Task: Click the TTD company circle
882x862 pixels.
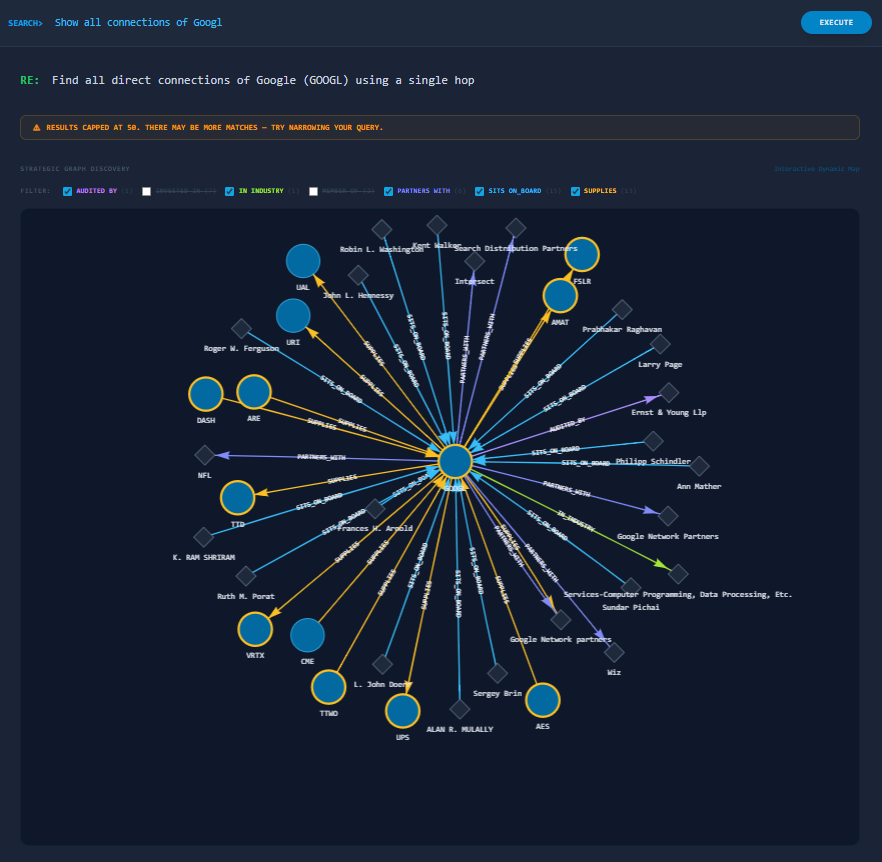Action: click(237, 497)
